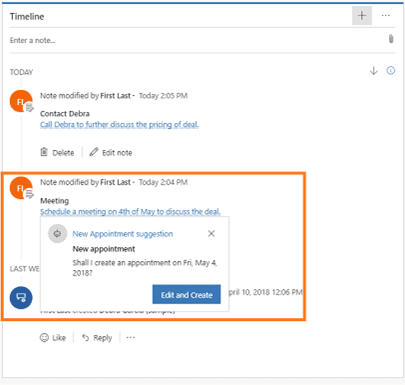The height and width of the screenshot is (385, 405).
Task: Click Edit note on Contact Debra
Action: pyautogui.click(x=111, y=152)
